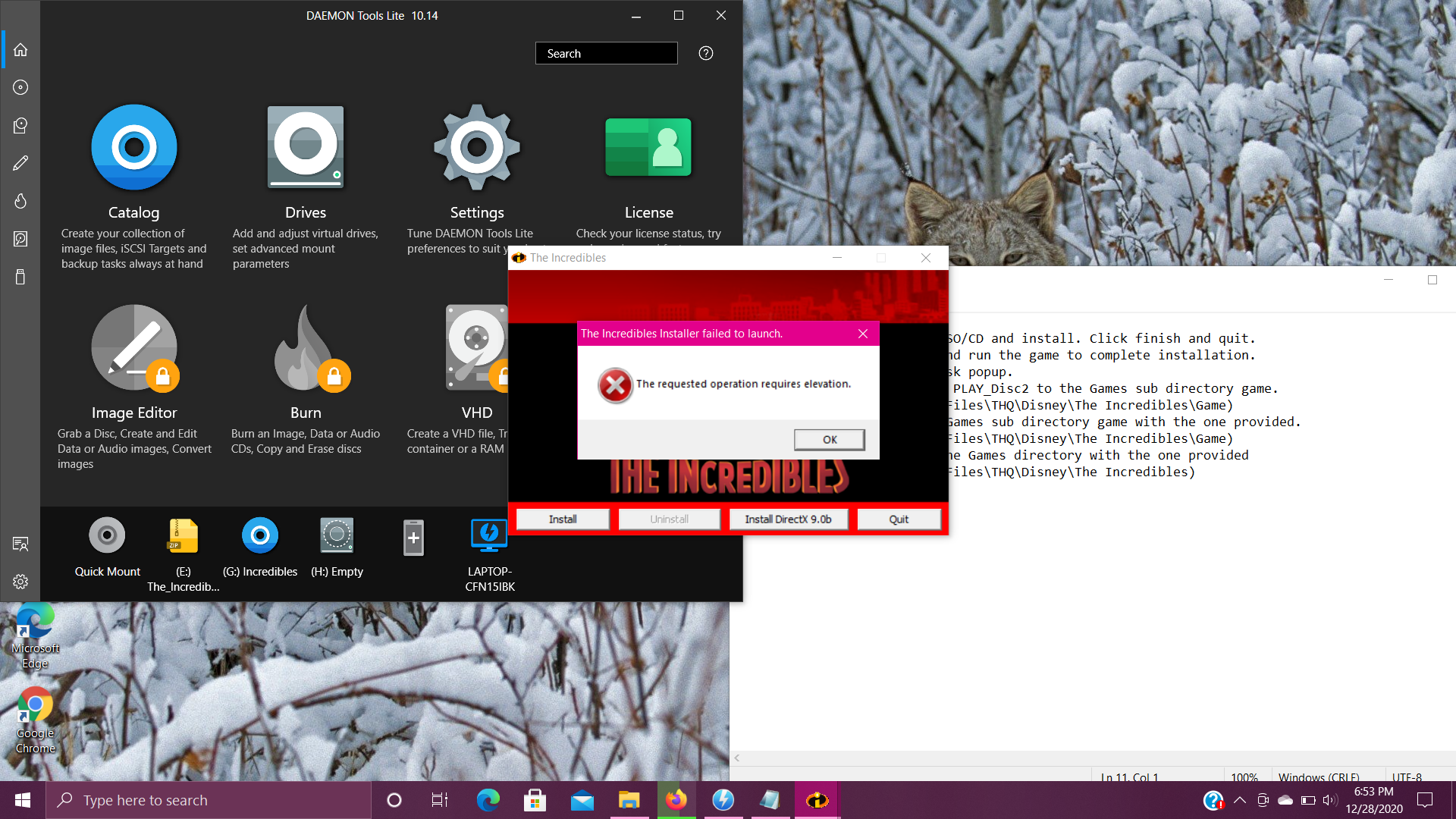Select the virtual HDD sidebar icon
Image resolution: width=1456 pixels, height=819 pixels.
click(x=20, y=239)
